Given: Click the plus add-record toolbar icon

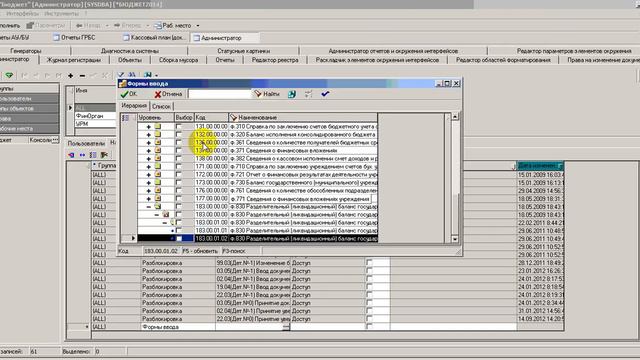Looking at the screenshot, I should [71, 76].
